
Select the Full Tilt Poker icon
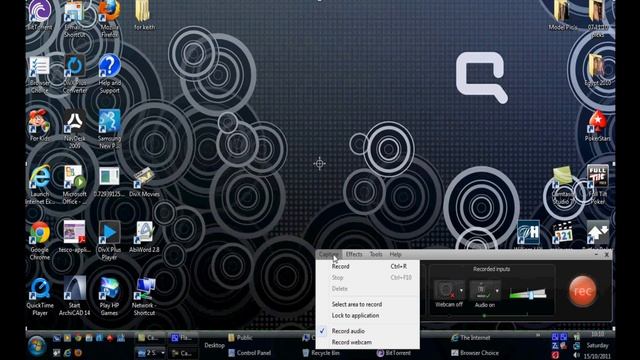597,184
